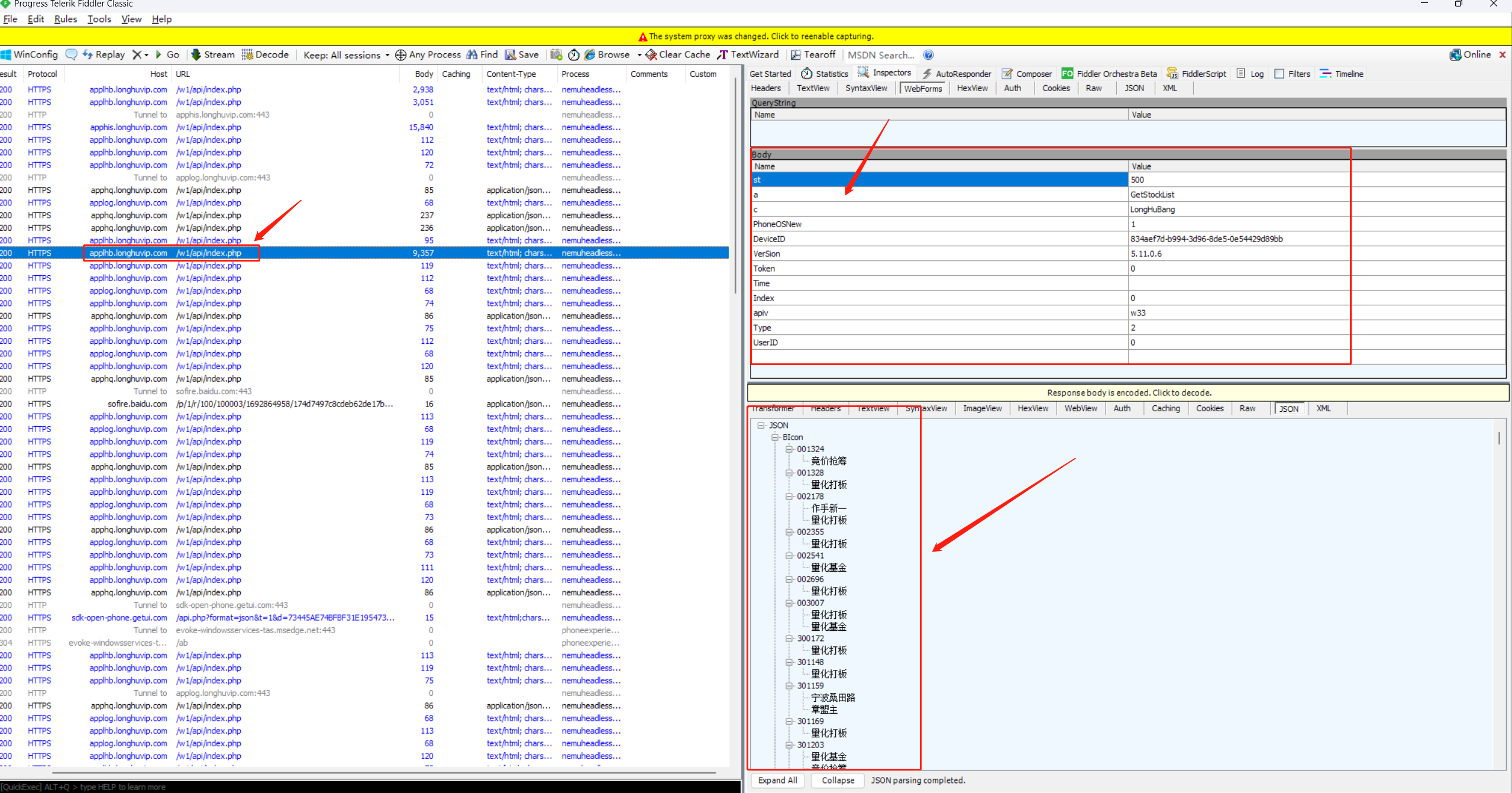
Task: Click the timer stopwatch icon
Action: [574, 54]
